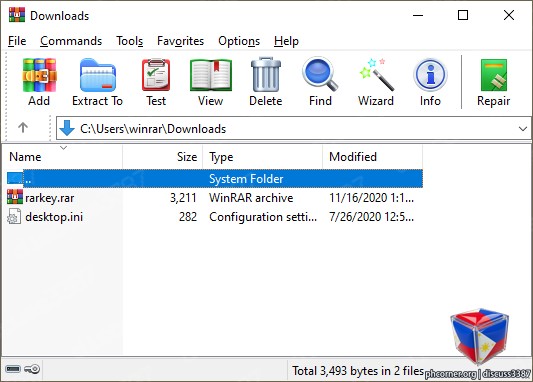Image resolution: width=533 pixels, height=382 pixels.
Task: Click the parent folder icon row
Action: point(215,178)
